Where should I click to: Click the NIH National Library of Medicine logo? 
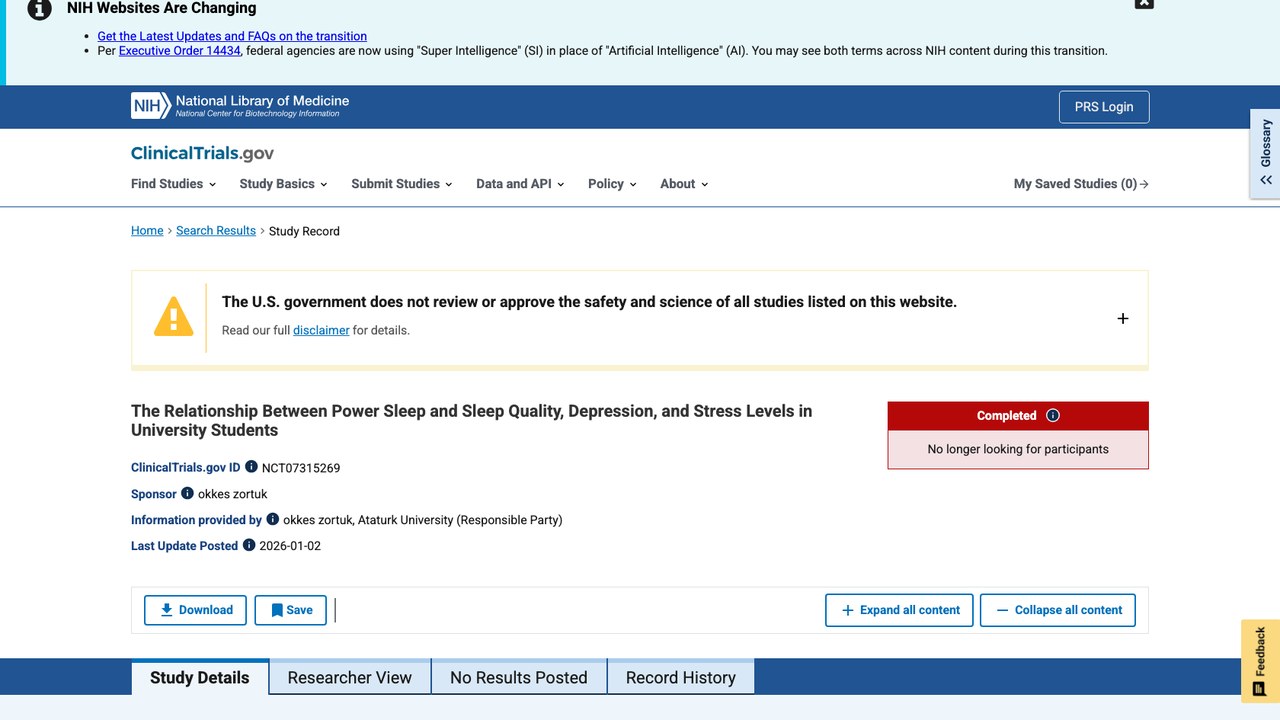click(x=240, y=106)
